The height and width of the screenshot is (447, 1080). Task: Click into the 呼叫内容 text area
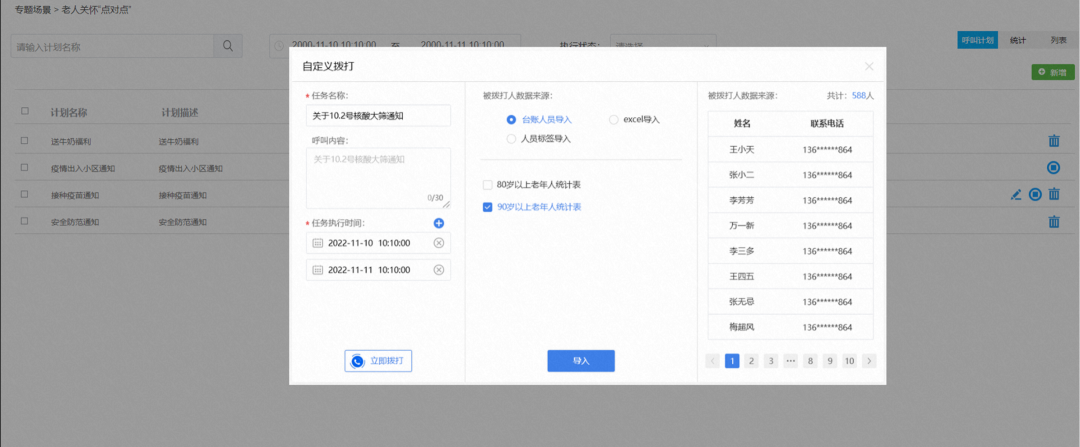(x=378, y=178)
